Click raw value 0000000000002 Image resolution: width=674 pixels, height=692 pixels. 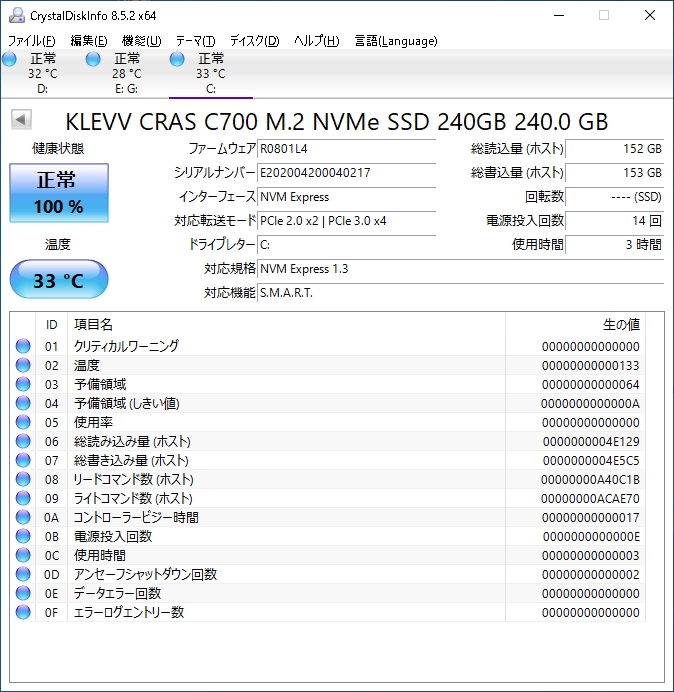tap(591, 575)
